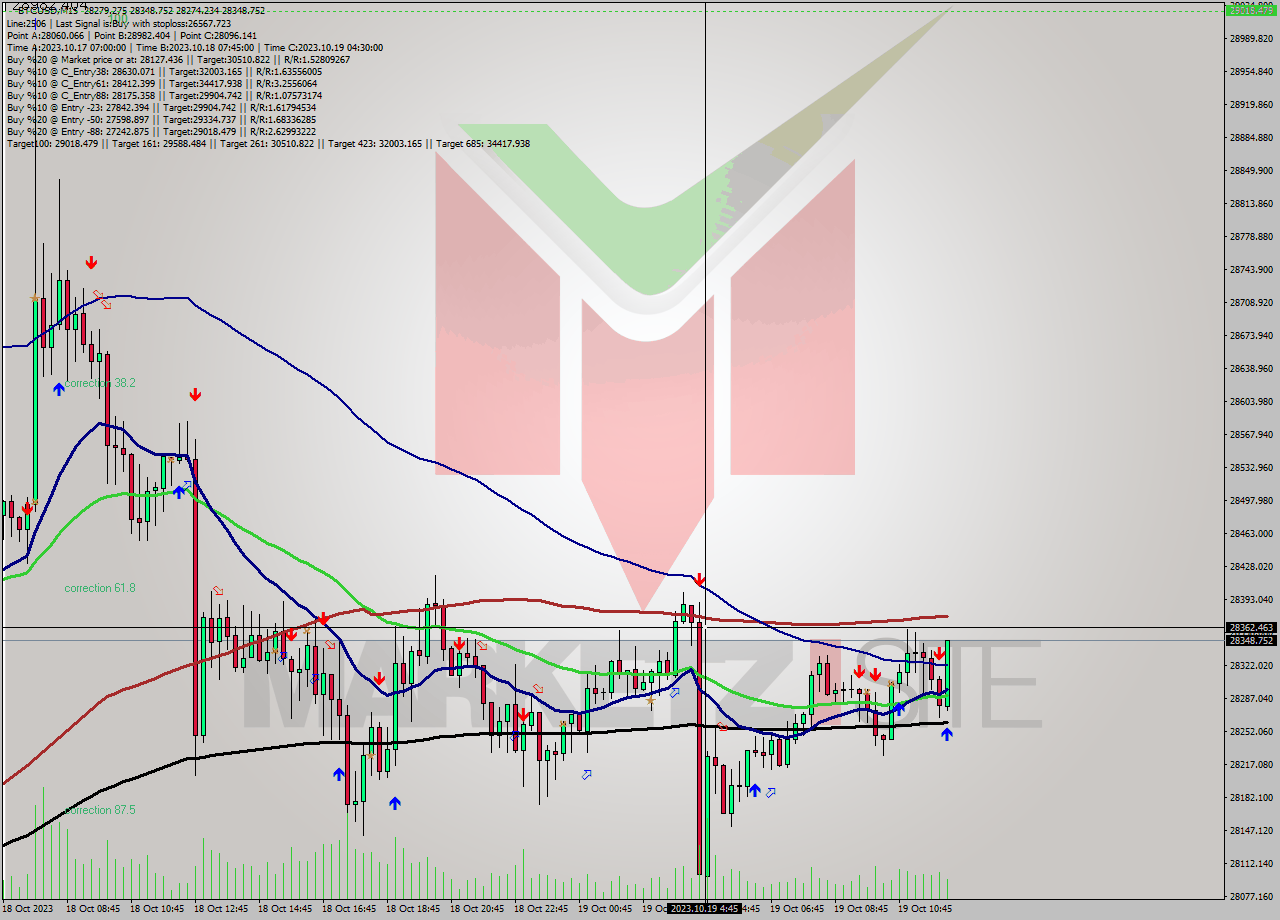Click the Point A:28060.066 info line
The width and height of the screenshot is (1280, 920).
click(132, 35)
